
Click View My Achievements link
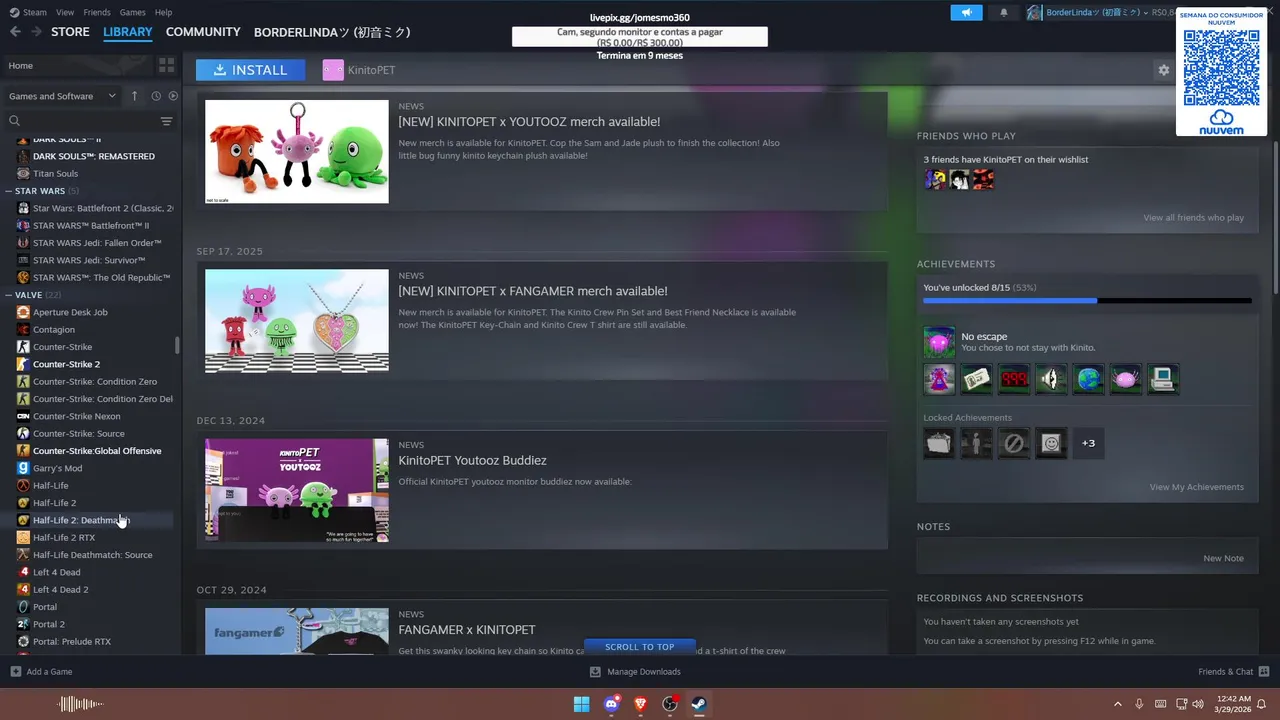(1196, 487)
